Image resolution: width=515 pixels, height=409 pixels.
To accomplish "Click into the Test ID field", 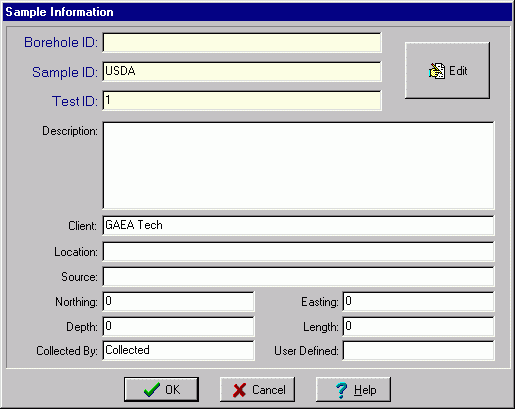I will (x=242, y=101).
